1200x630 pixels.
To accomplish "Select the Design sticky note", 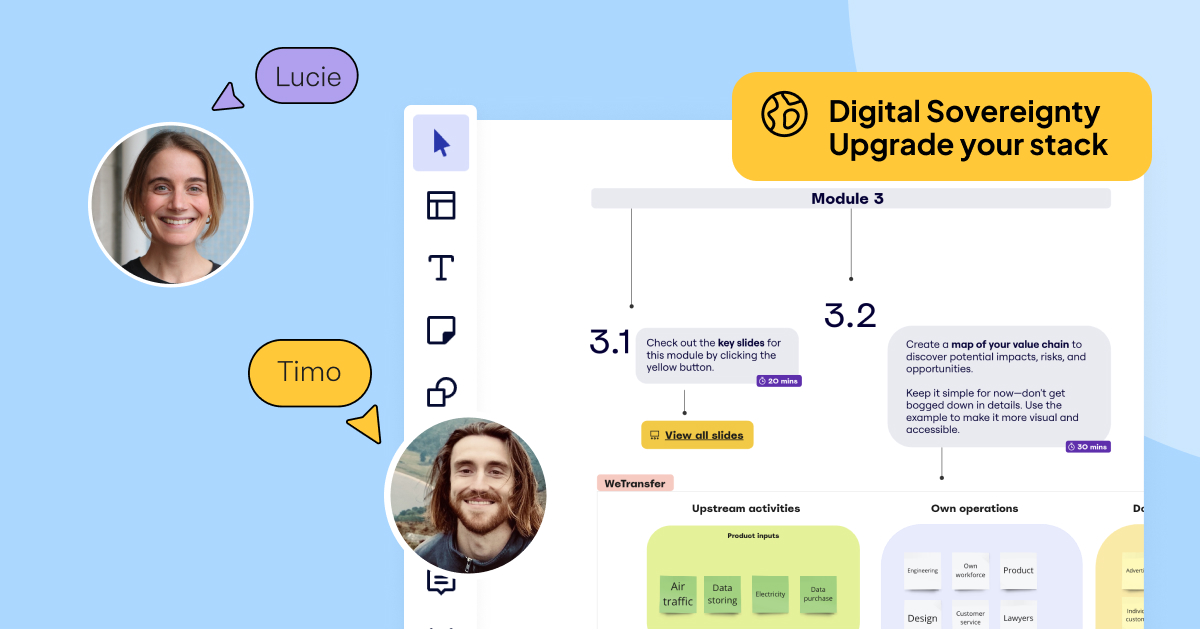I will point(923,615).
